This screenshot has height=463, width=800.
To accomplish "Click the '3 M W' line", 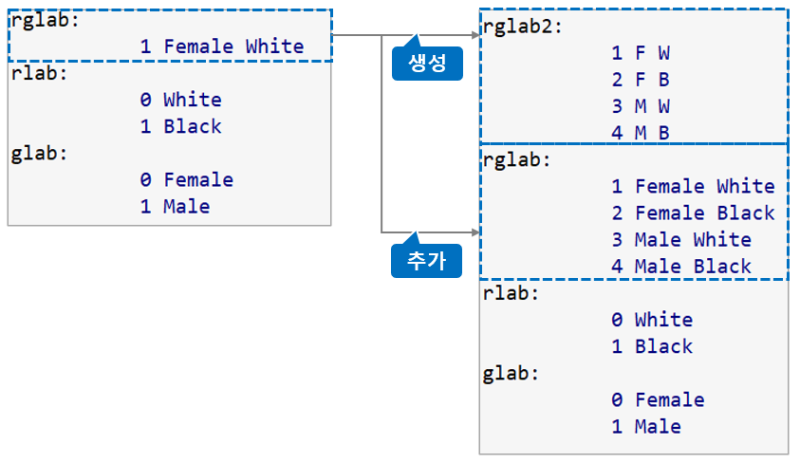I will click(640, 106).
